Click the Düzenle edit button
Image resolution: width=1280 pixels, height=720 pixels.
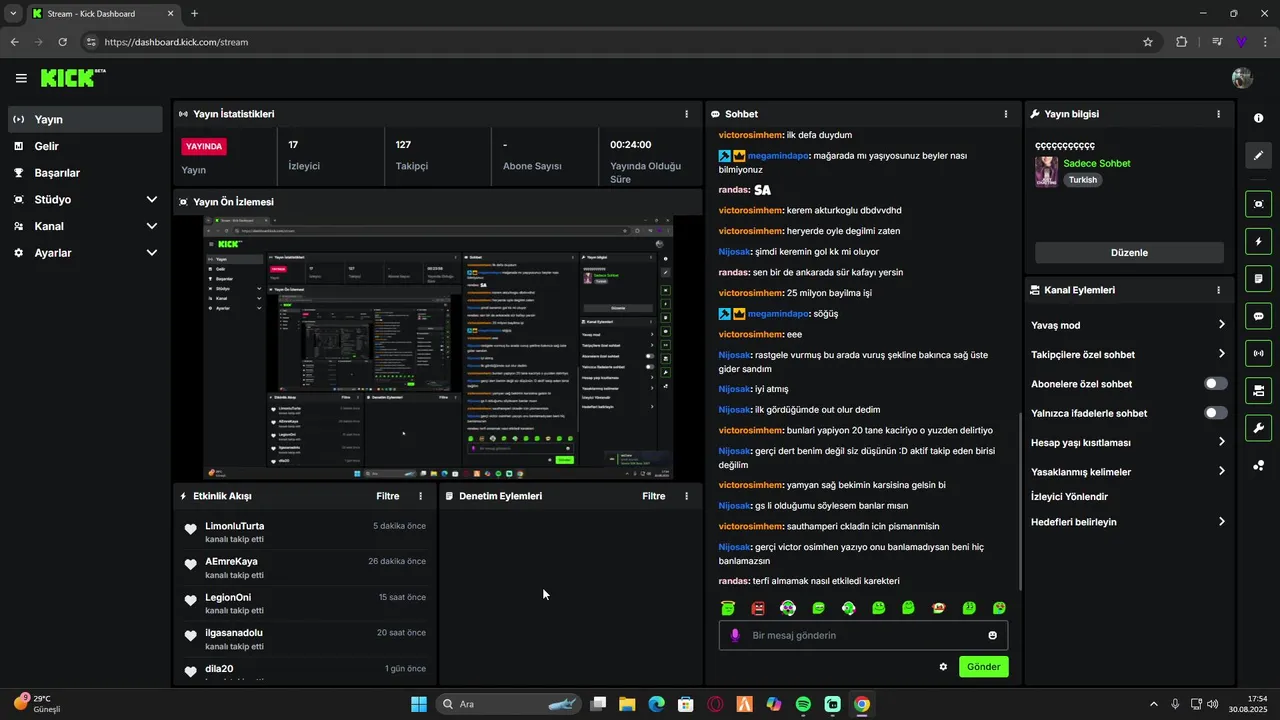(x=1129, y=252)
